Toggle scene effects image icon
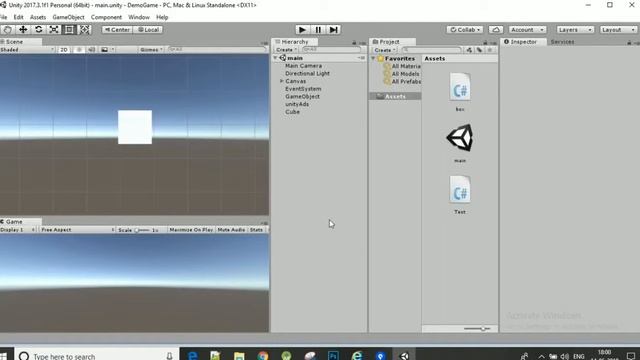The width and height of the screenshot is (640, 360). [105, 49]
